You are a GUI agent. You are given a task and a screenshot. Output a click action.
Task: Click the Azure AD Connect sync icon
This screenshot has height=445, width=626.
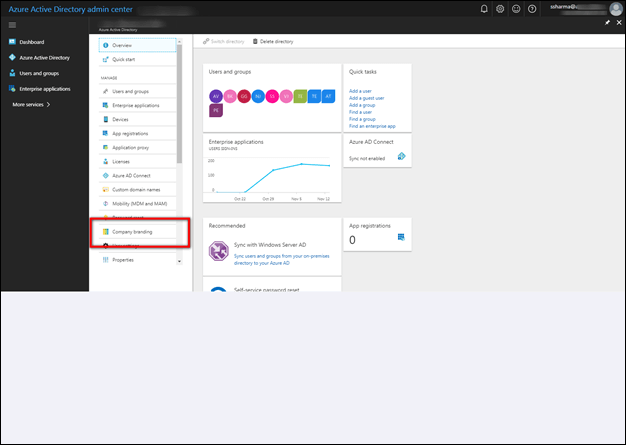[401, 156]
